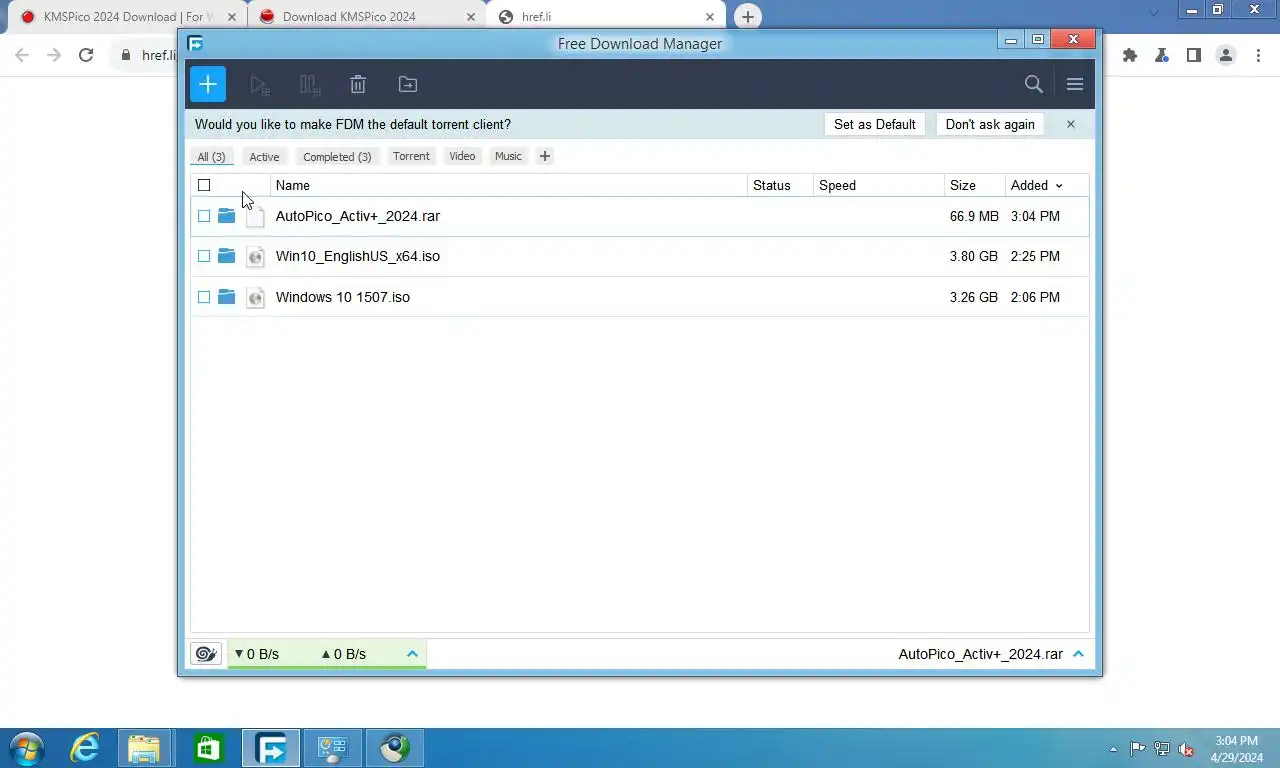Select the Music filter tab
This screenshot has height=768, width=1280.
point(508,156)
